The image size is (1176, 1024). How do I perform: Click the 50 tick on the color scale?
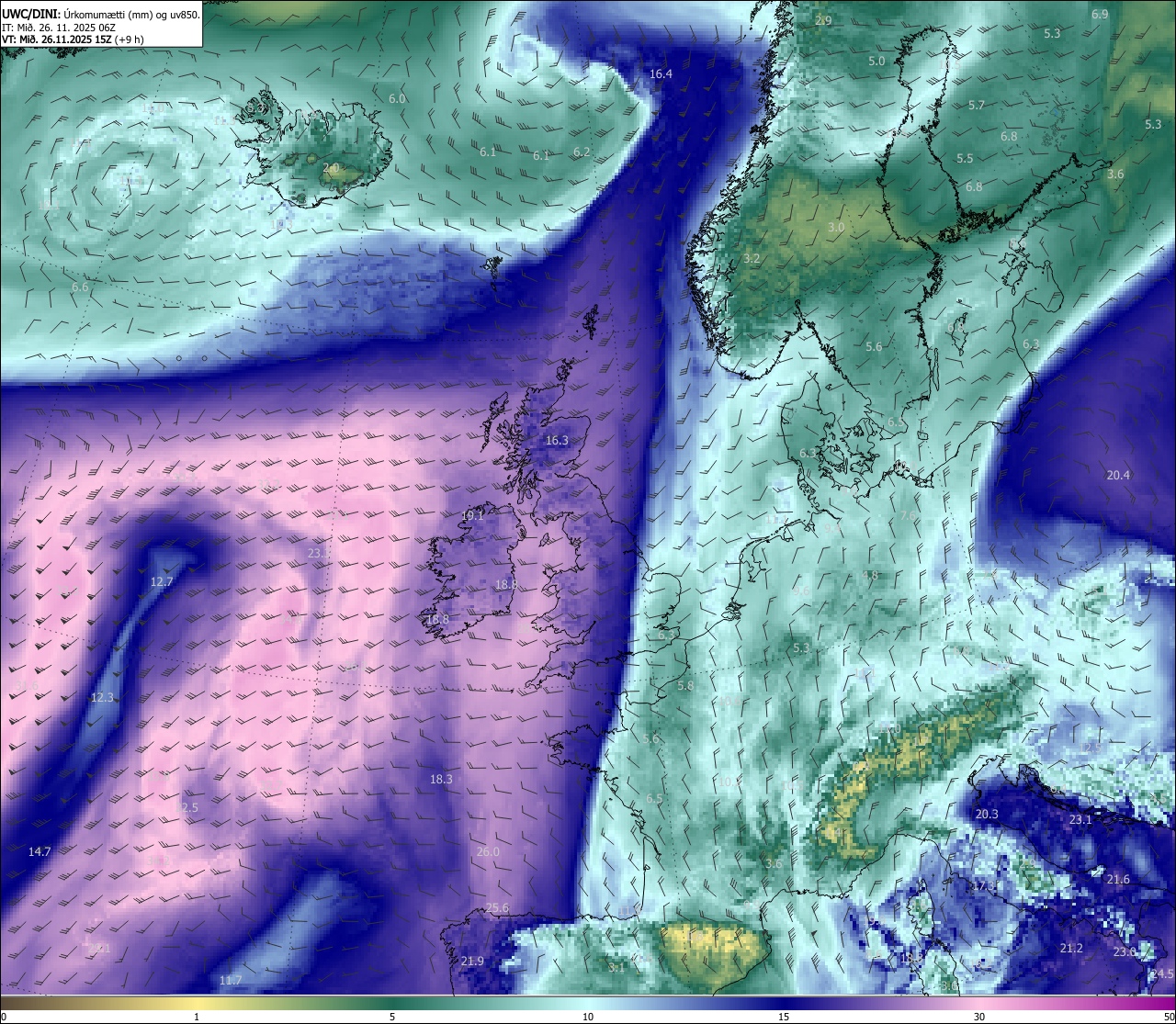coord(1169,1017)
